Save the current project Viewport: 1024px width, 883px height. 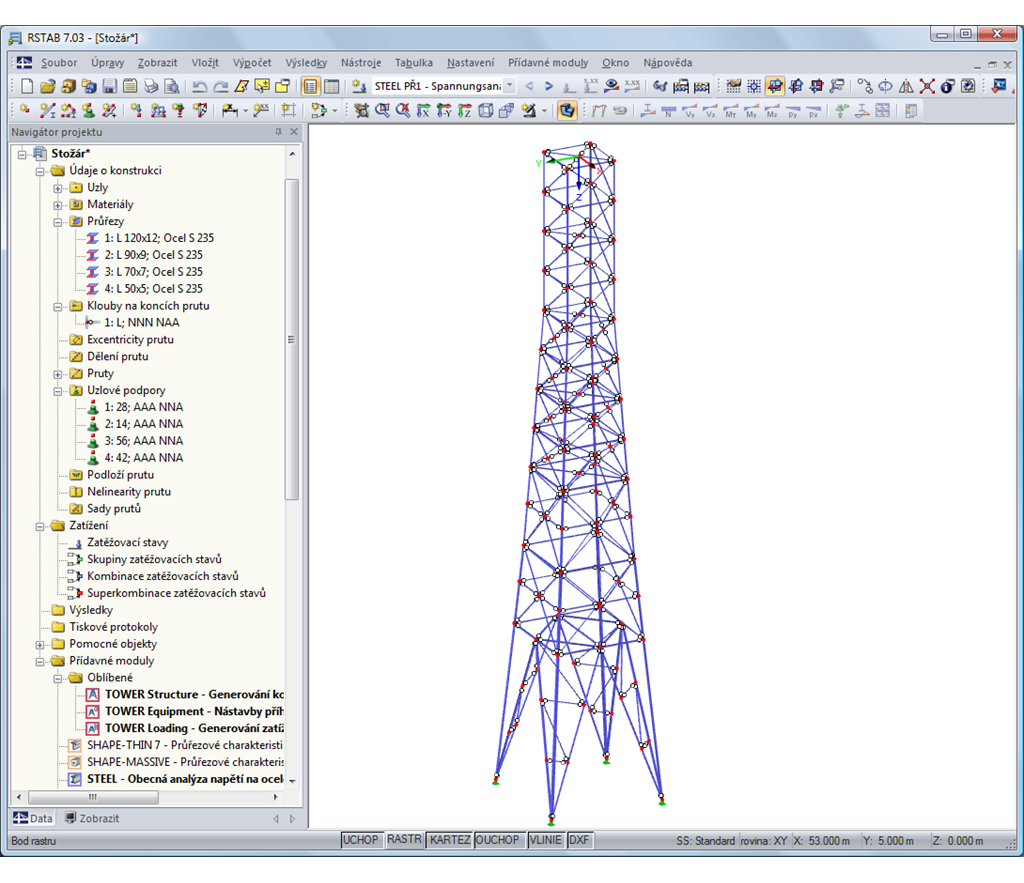pyautogui.click(x=109, y=86)
